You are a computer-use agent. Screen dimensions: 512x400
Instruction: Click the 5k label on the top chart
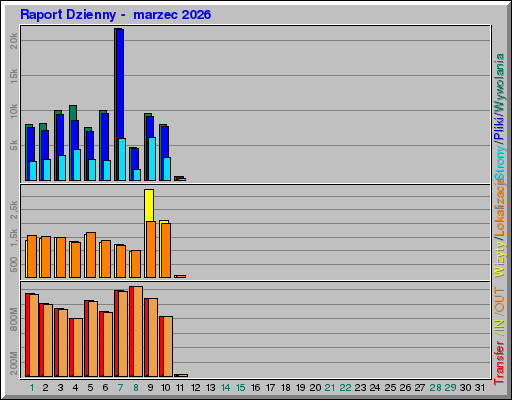(x=13, y=145)
